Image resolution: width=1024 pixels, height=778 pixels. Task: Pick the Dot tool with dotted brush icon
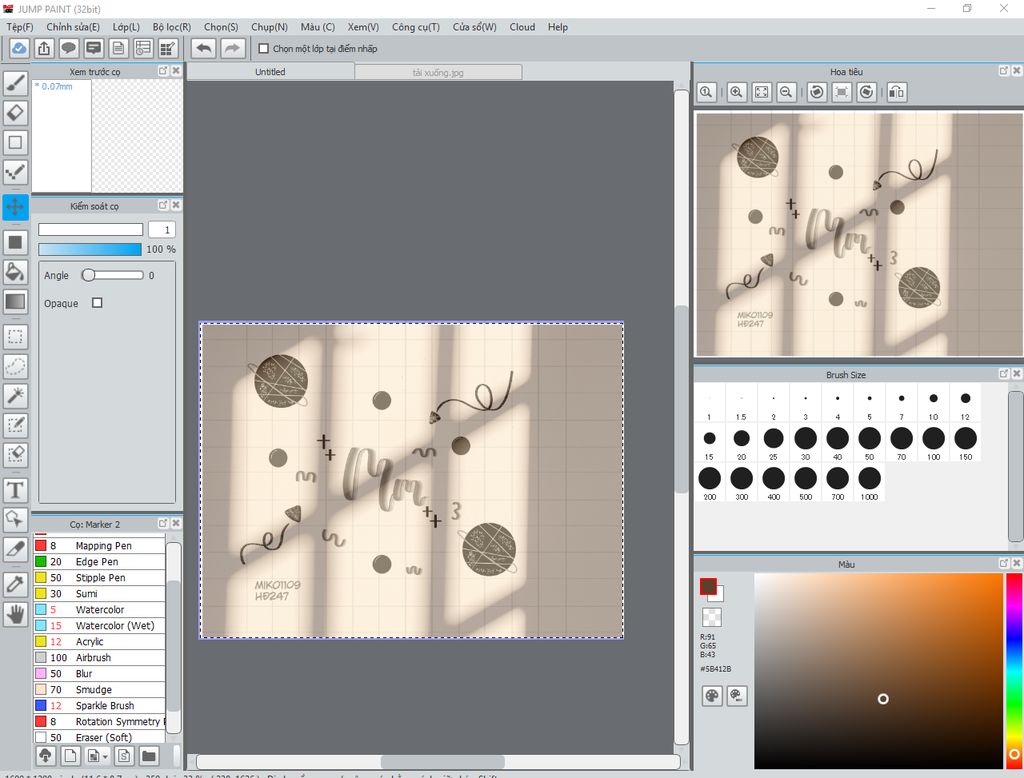(16, 172)
